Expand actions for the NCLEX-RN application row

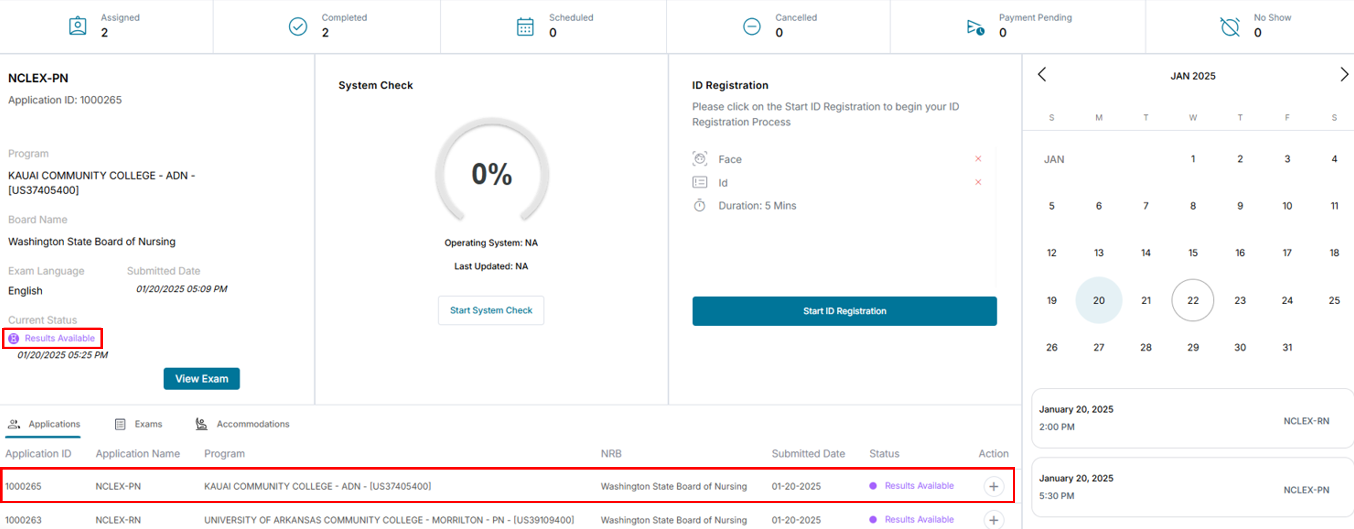(993, 520)
